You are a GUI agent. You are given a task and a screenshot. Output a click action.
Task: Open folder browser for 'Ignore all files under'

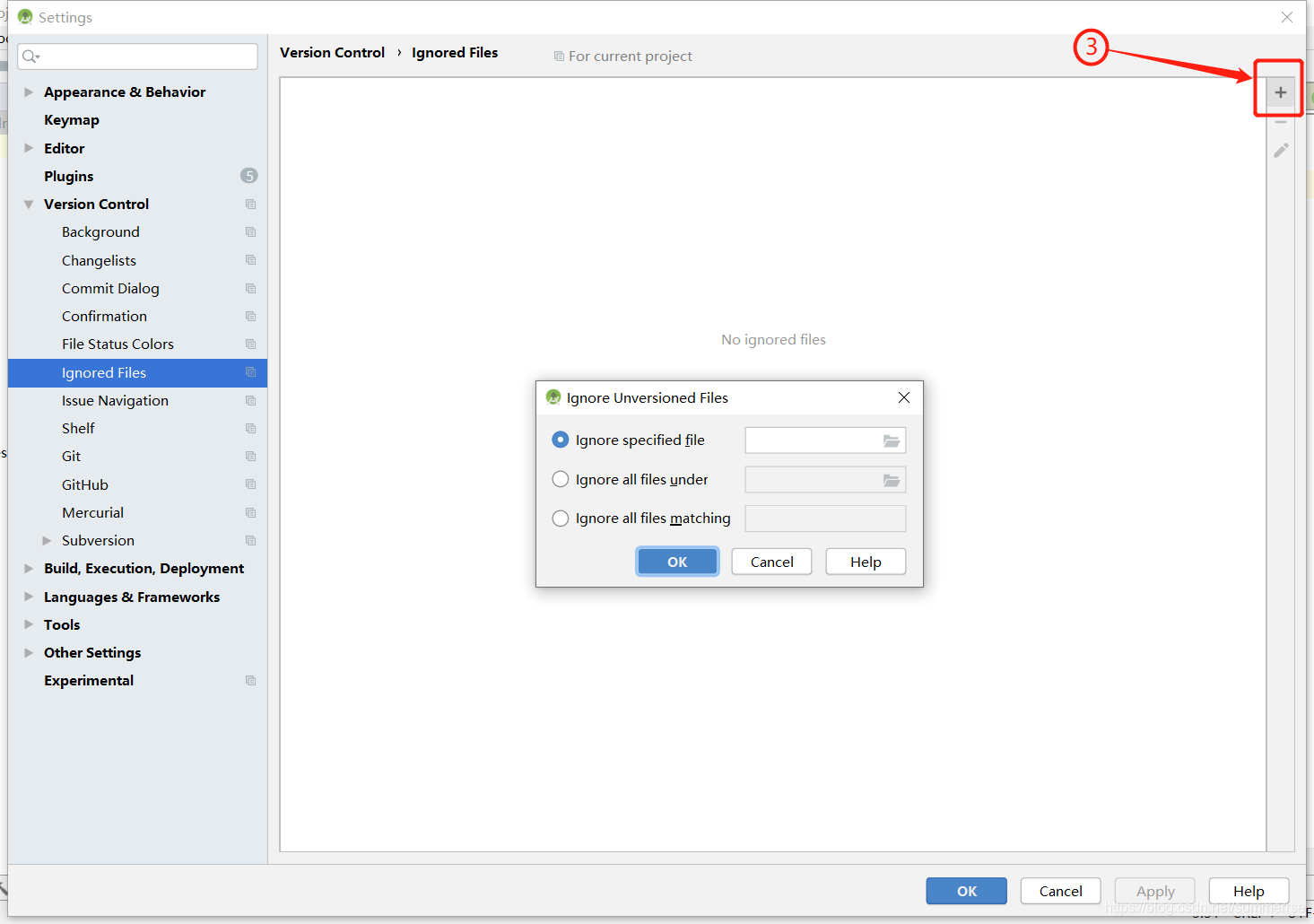pyautogui.click(x=890, y=479)
